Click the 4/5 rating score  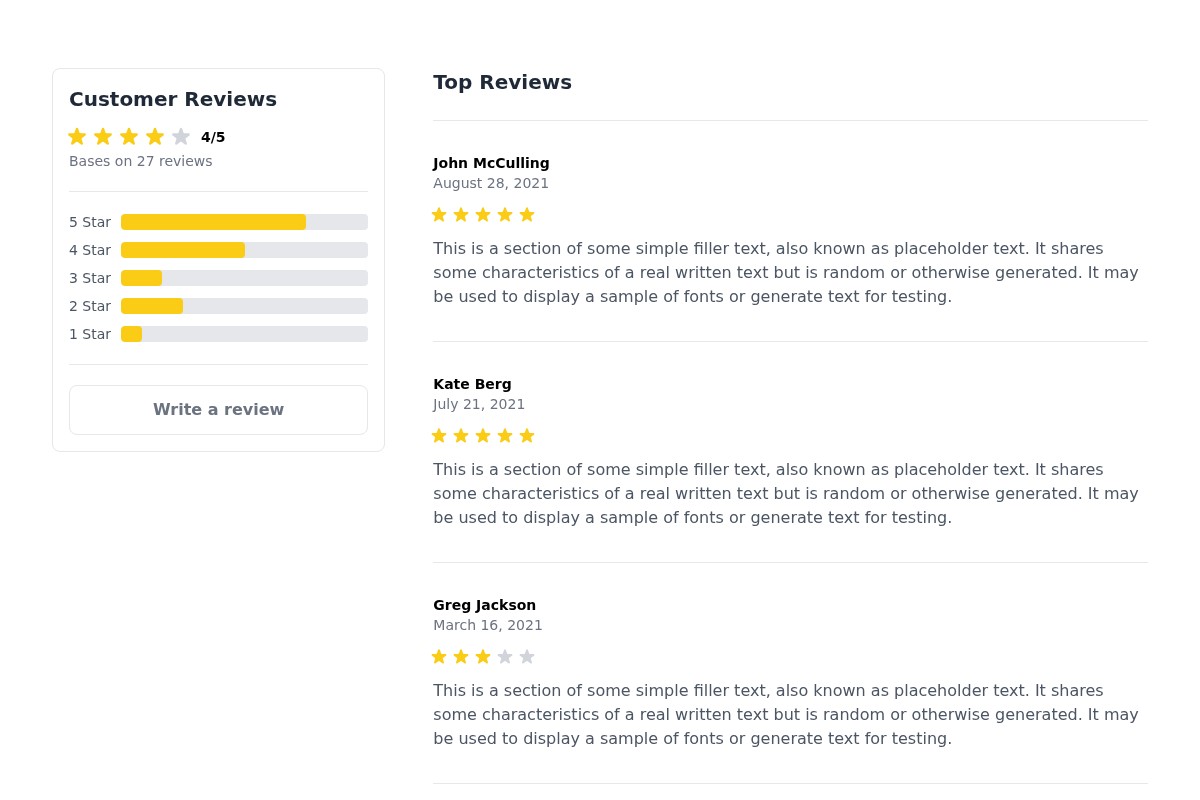213,137
